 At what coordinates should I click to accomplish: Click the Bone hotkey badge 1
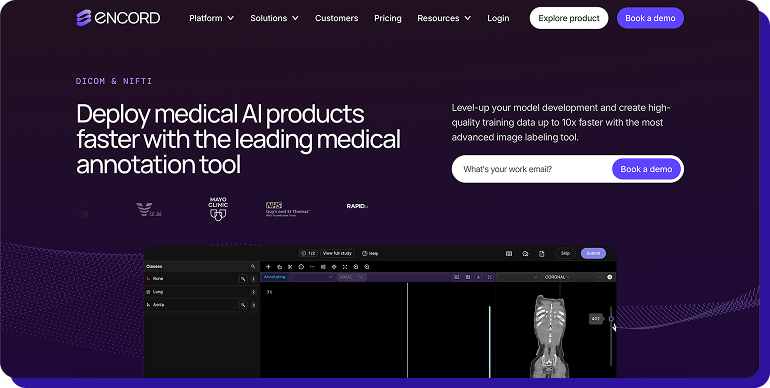tap(253, 278)
